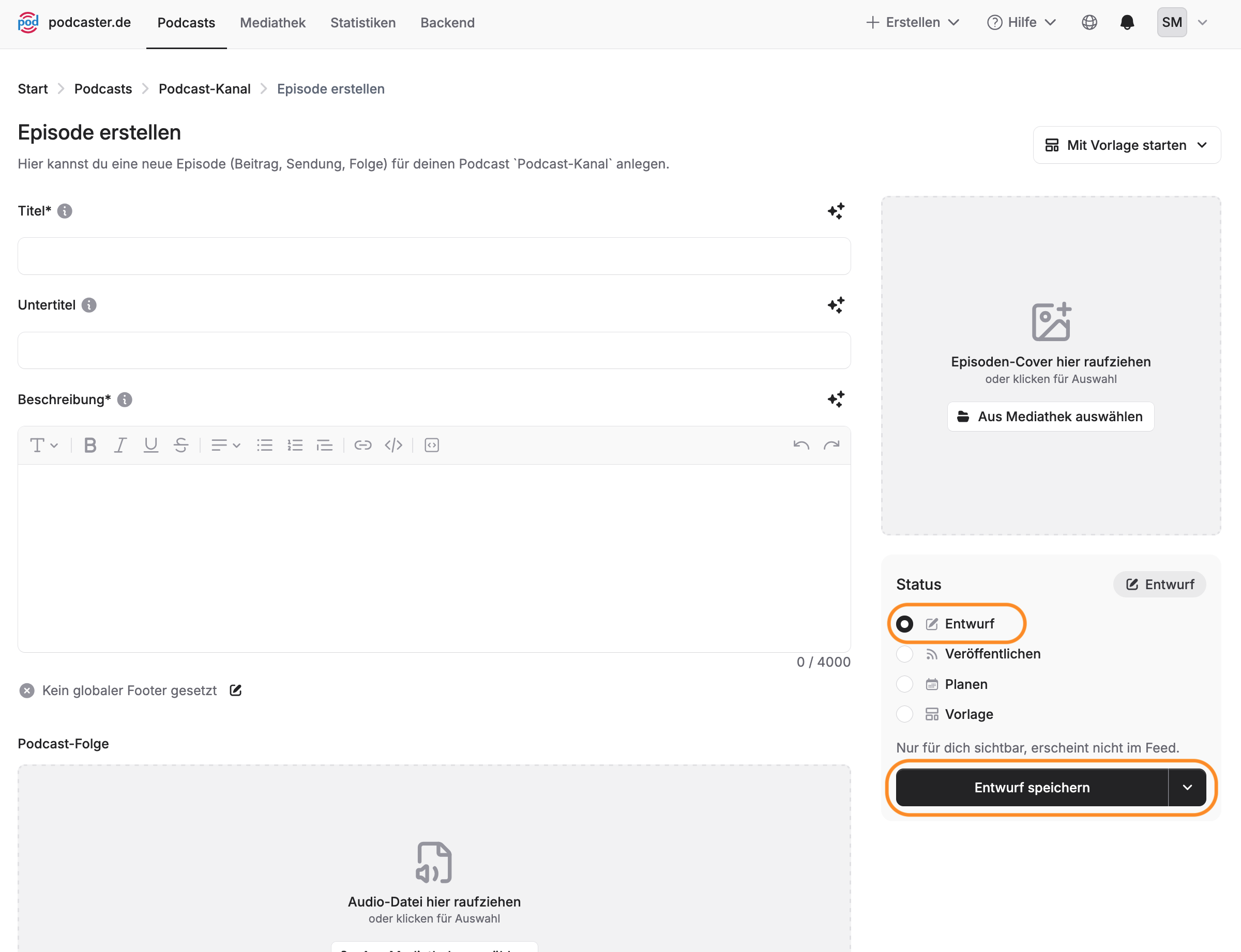Toggle bold formatting in the editor
The image size is (1241, 952).
point(89,446)
